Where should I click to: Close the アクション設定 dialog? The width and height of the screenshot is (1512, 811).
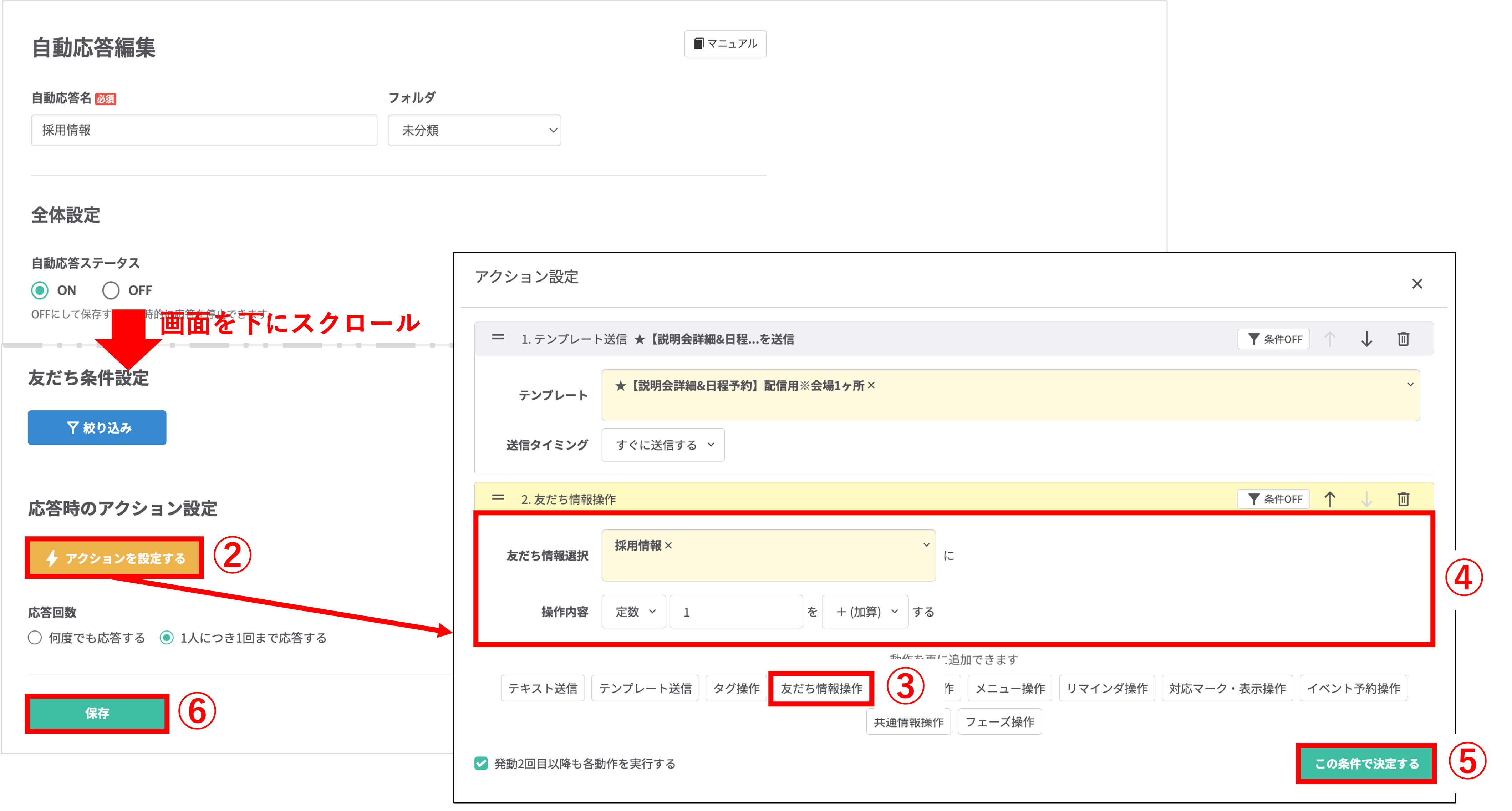pos(1417,284)
